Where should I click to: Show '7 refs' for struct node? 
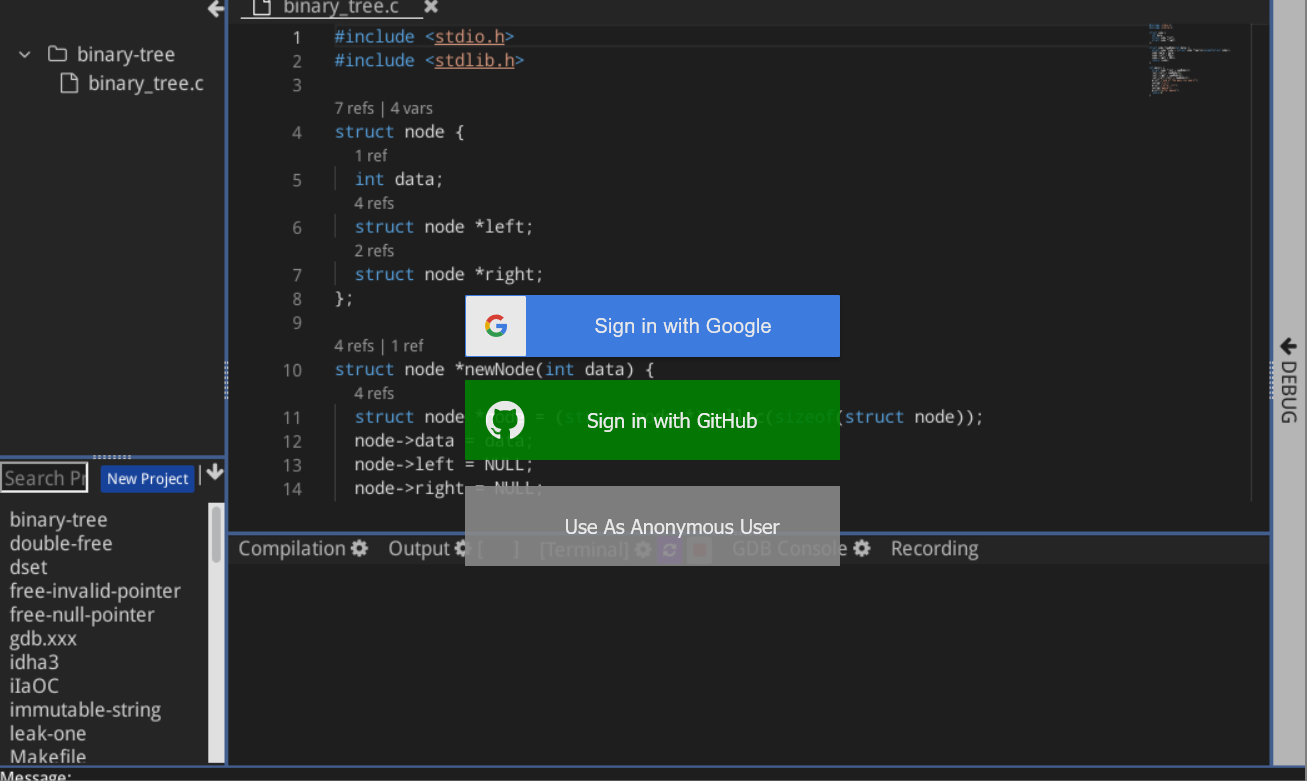tap(354, 108)
